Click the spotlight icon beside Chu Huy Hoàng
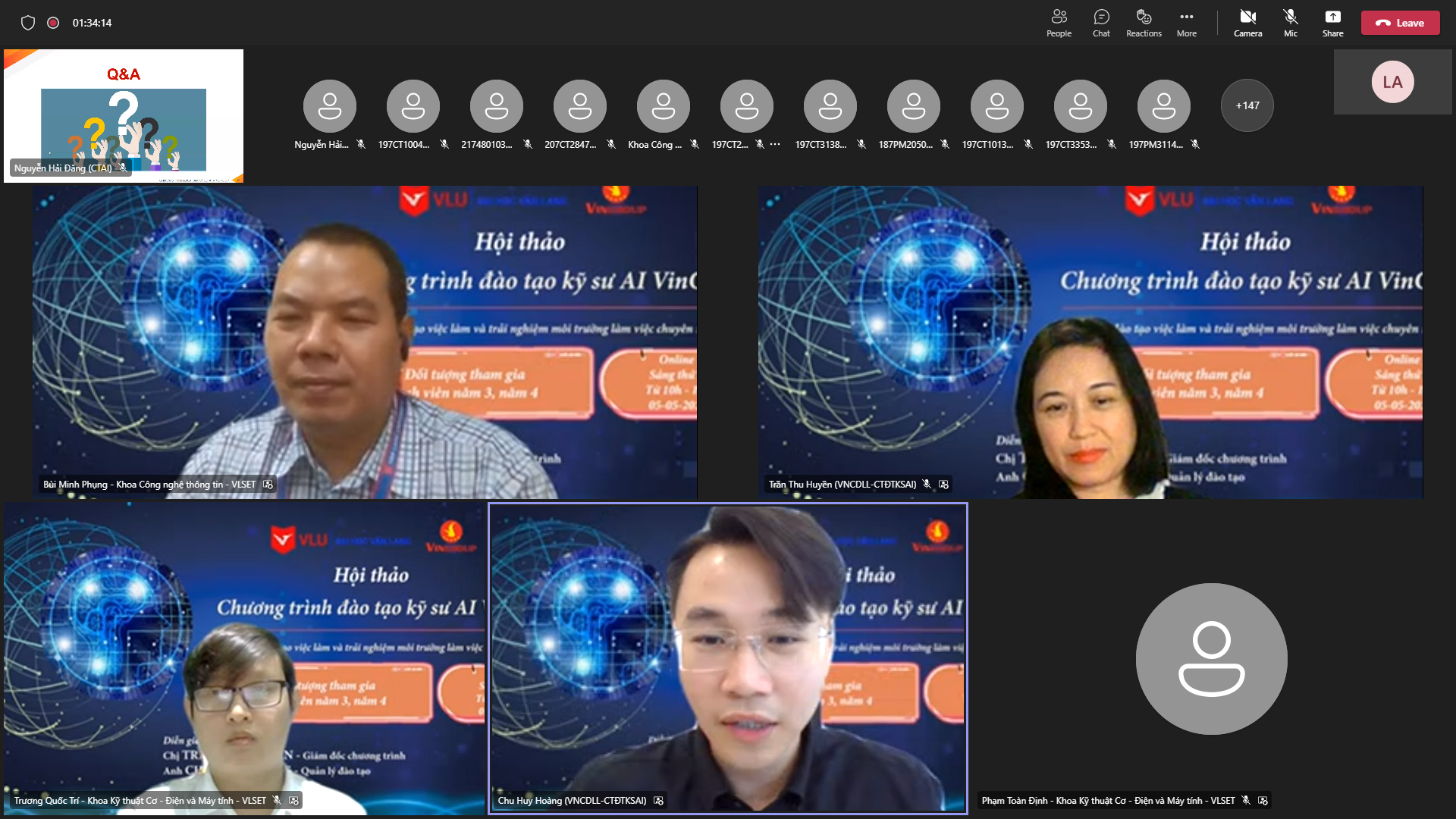This screenshot has width=1456, height=819. (658, 801)
